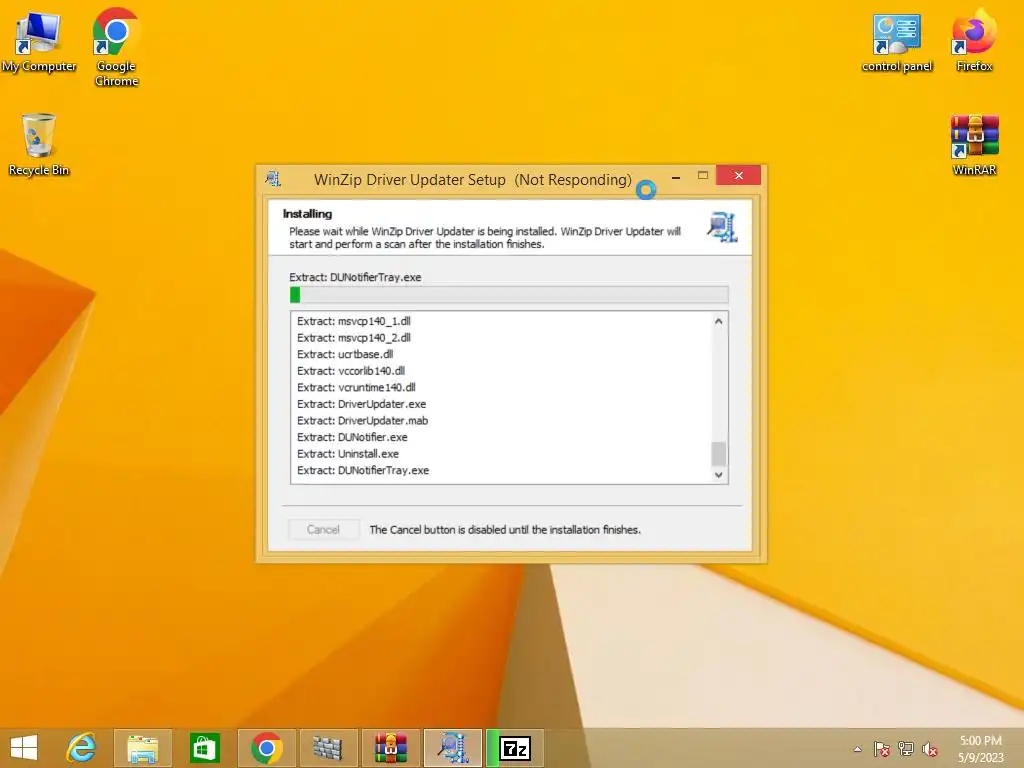Select log line 'Extract: DriverUpdater.exe'

point(361,404)
